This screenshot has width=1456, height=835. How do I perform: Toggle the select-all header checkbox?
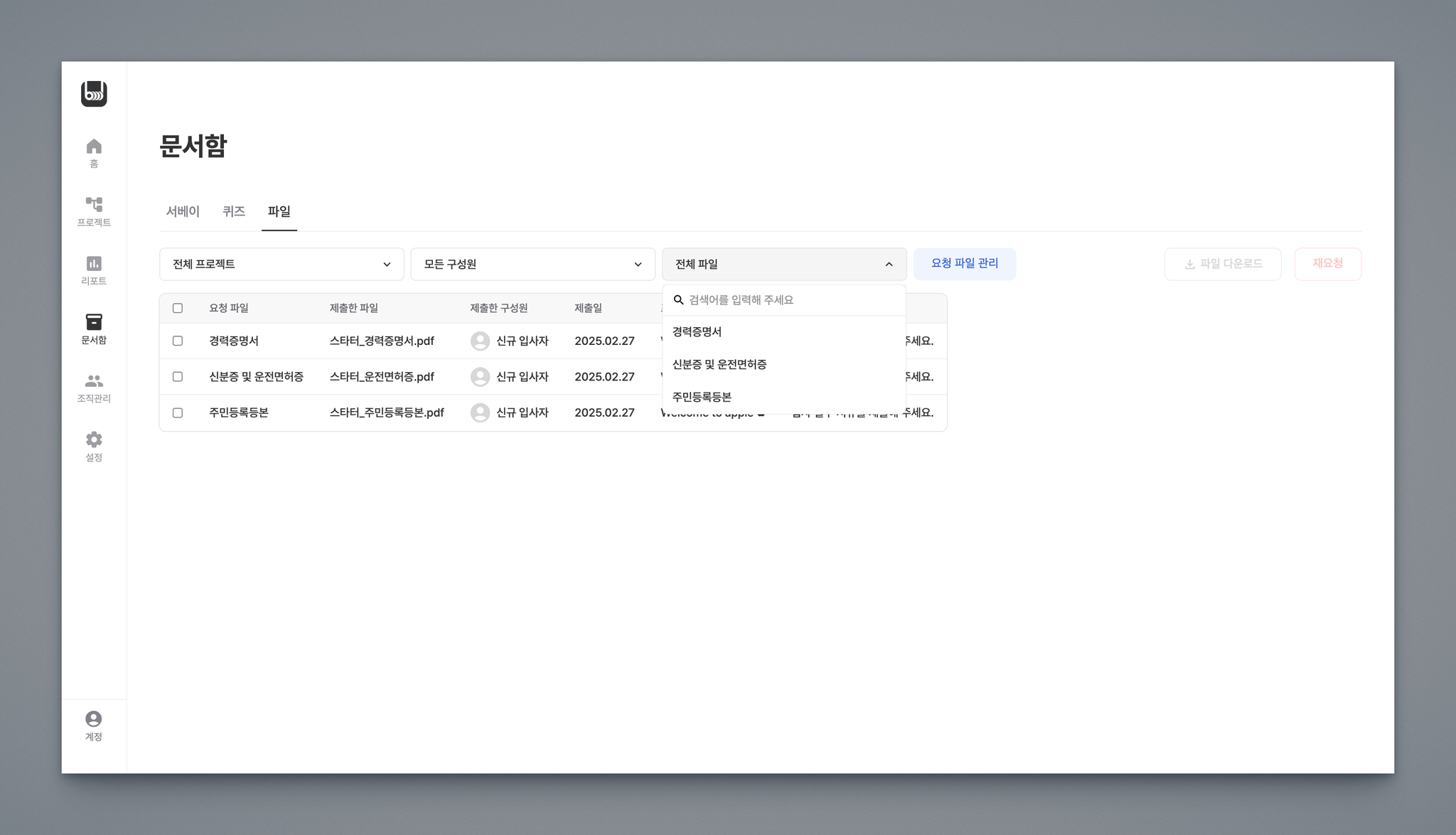tap(178, 309)
